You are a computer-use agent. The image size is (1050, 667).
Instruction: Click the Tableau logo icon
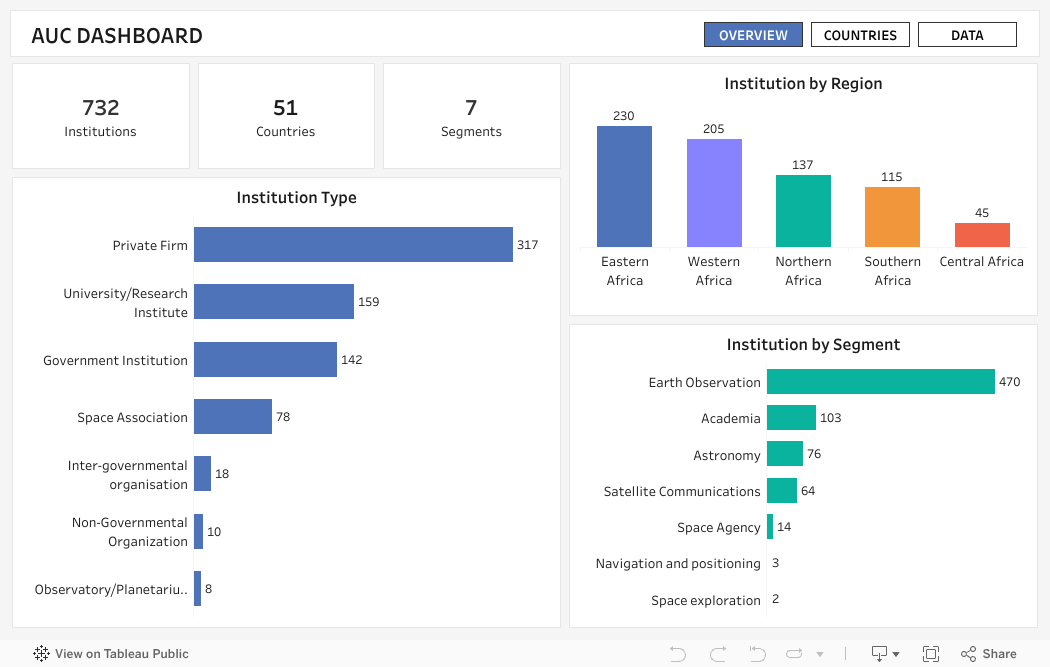click(x=42, y=654)
